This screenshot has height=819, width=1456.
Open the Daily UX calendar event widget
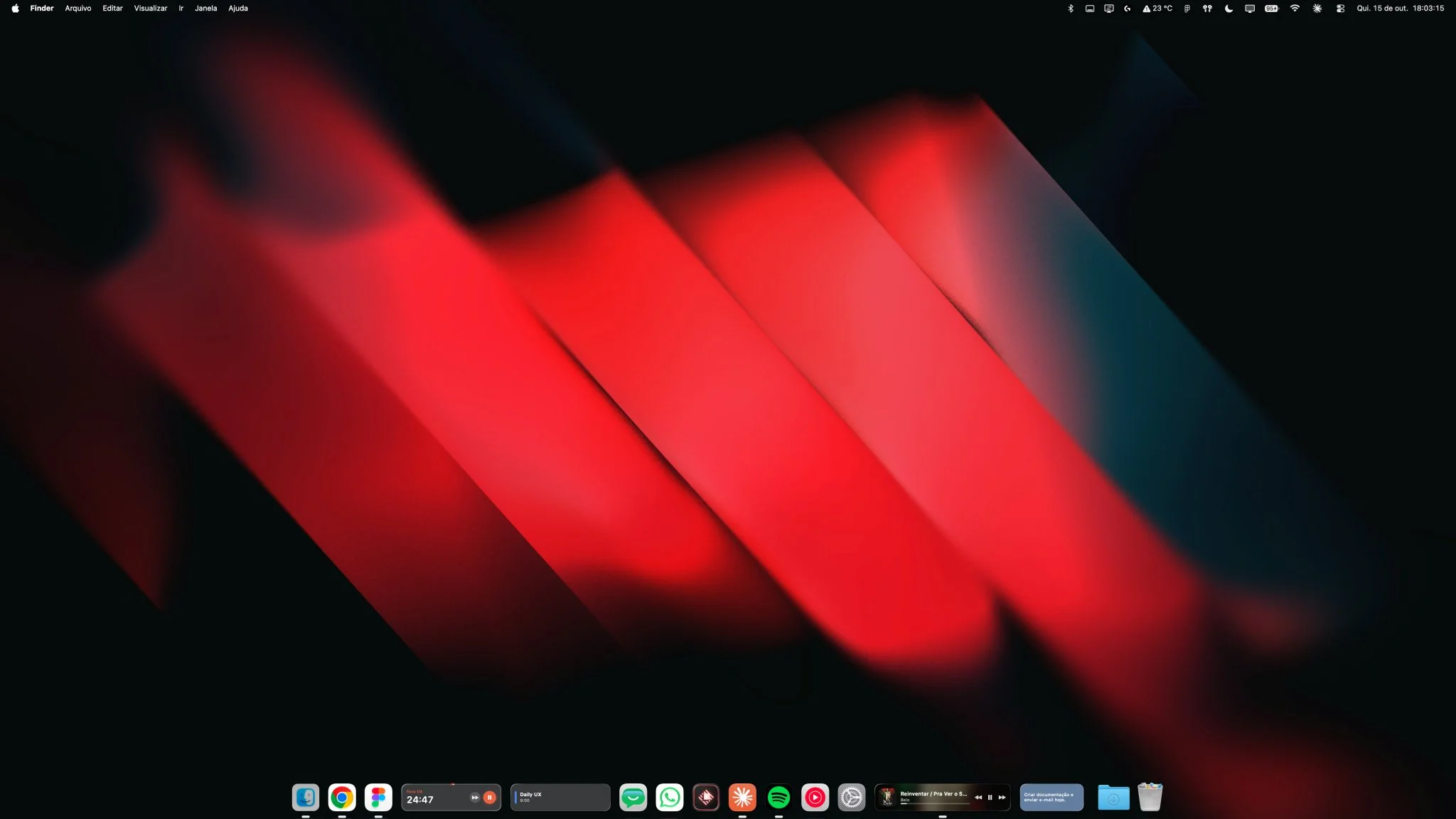pyautogui.click(x=560, y=798)
